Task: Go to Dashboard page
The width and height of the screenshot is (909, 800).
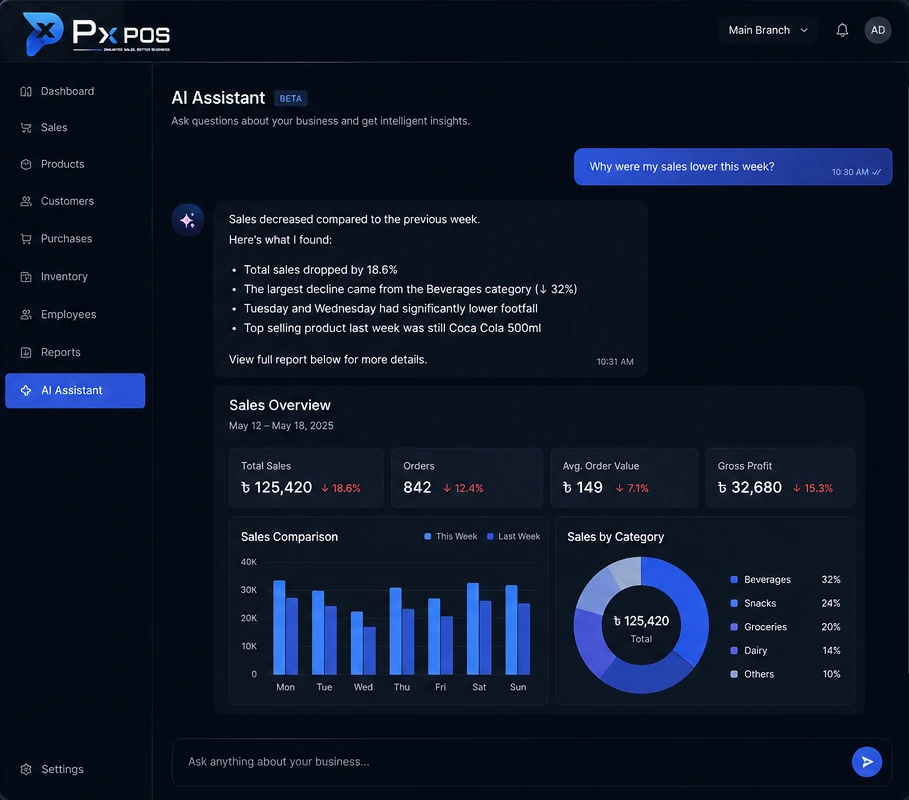Action: point(75,92)
